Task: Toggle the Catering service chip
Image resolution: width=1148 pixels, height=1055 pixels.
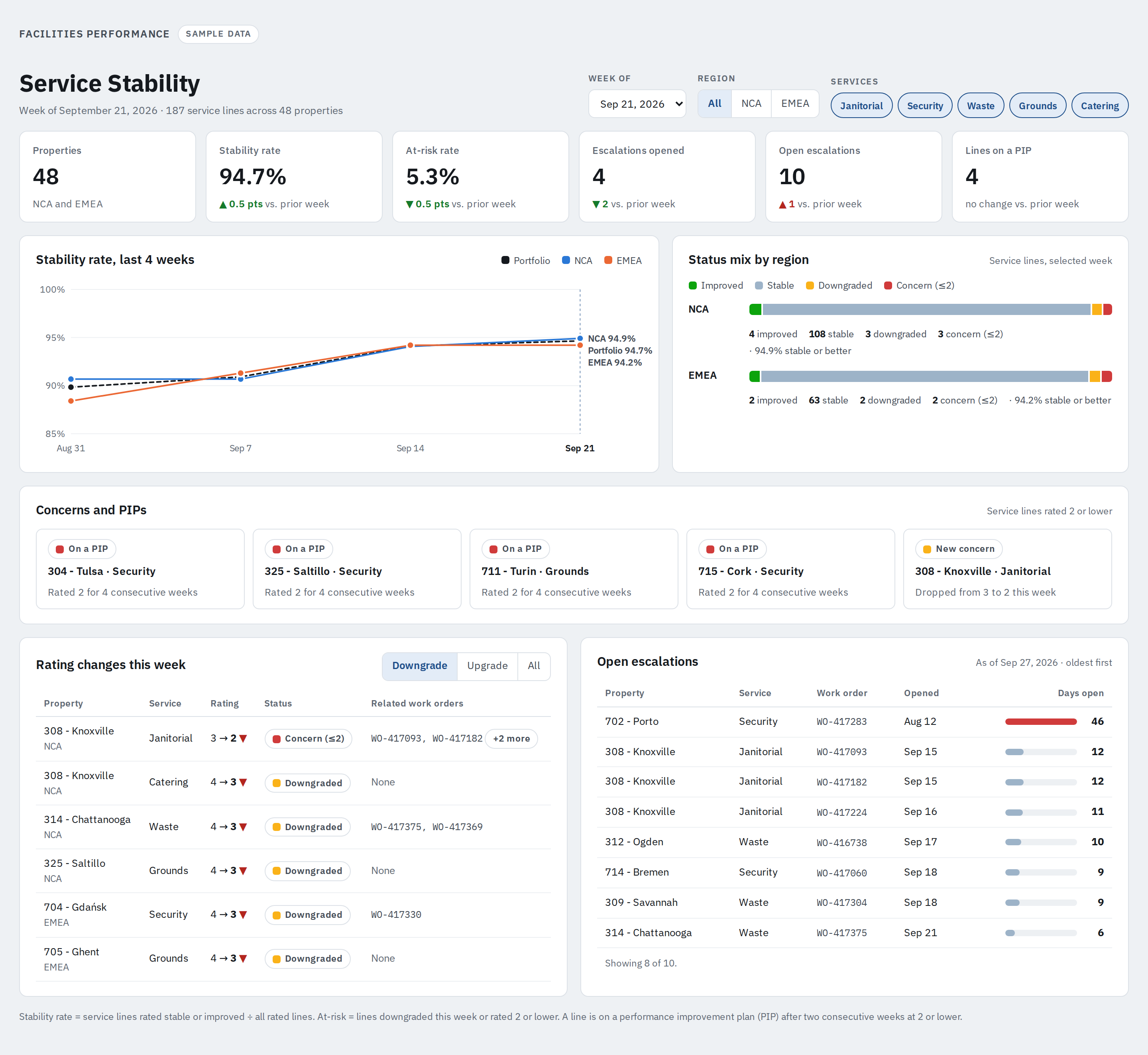Action: (x=1099, y=106)
